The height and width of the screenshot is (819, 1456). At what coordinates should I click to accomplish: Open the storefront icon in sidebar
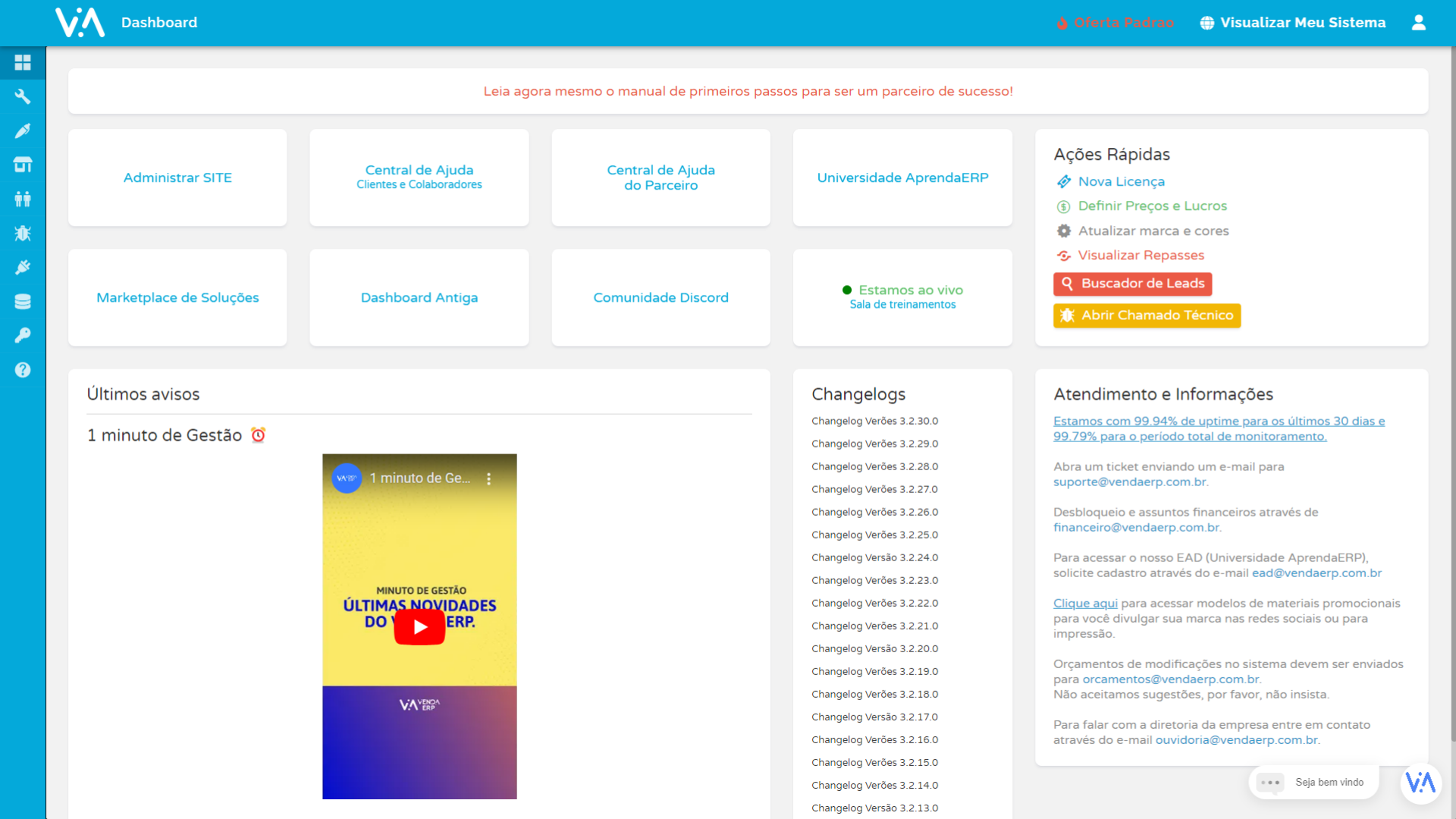tap(23, 165)
